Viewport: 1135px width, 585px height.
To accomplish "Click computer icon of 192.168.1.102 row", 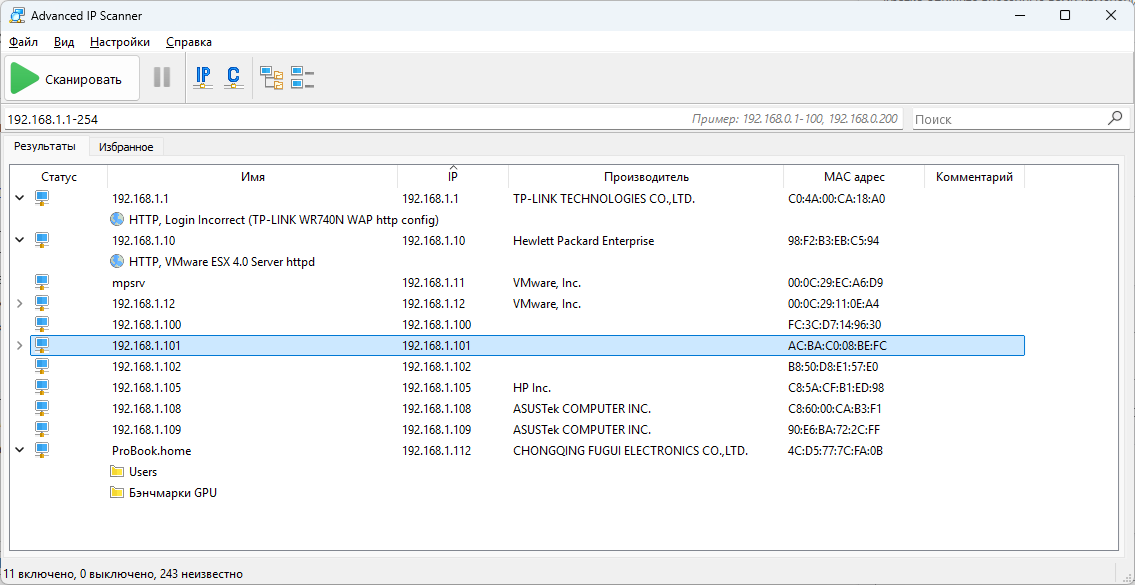I will pos(42,366).
